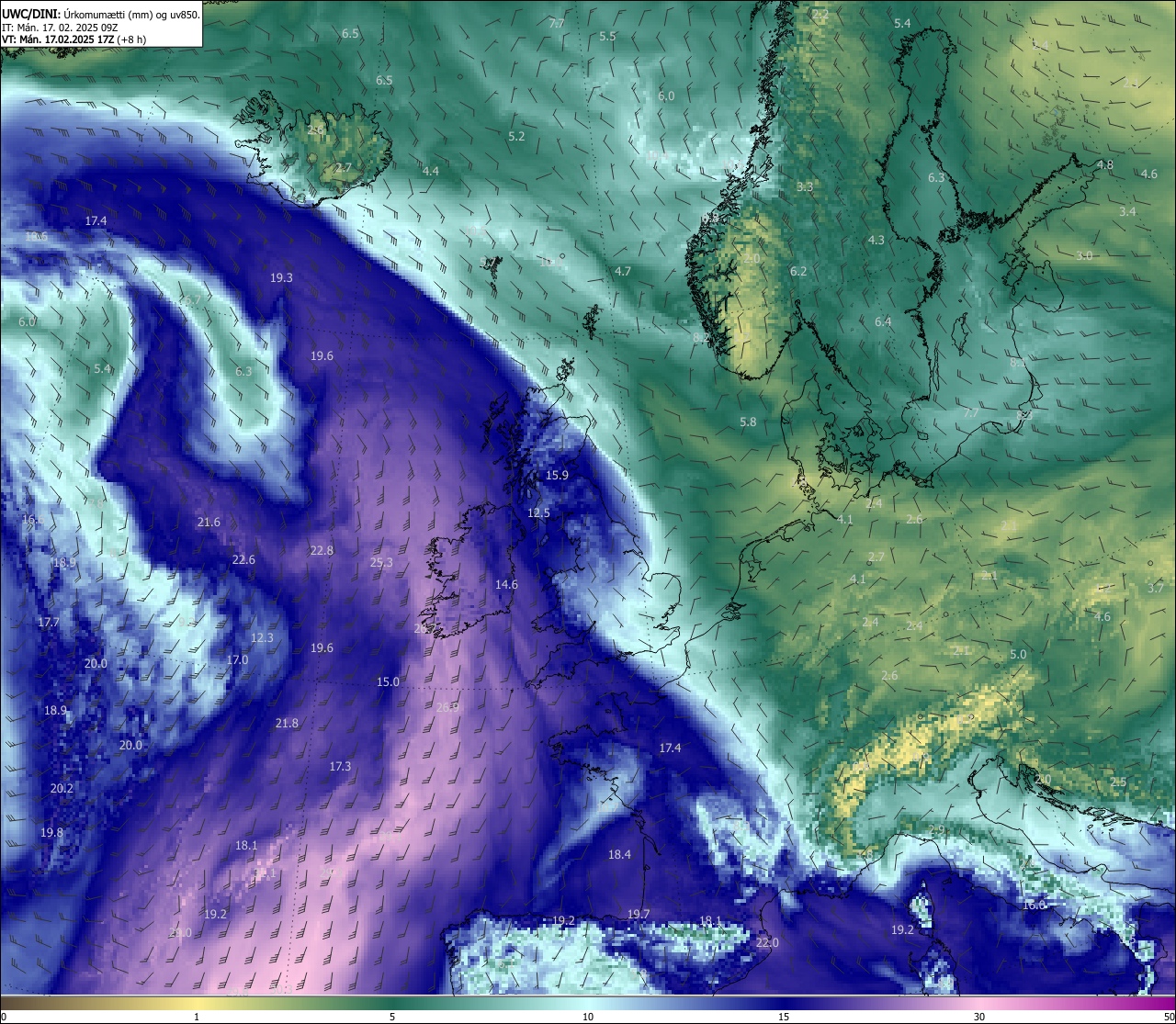Click the 5.0 value label

tap(1018, 655)
